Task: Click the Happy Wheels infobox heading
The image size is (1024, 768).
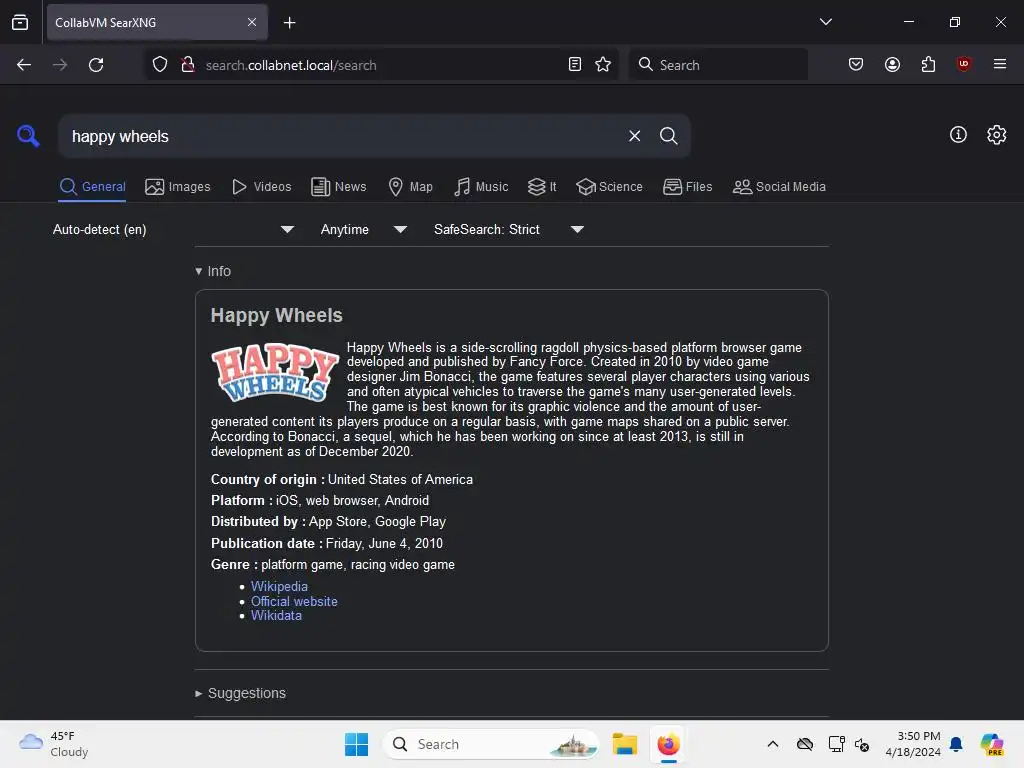Action: pyautogui.click(x=276, y=315)
